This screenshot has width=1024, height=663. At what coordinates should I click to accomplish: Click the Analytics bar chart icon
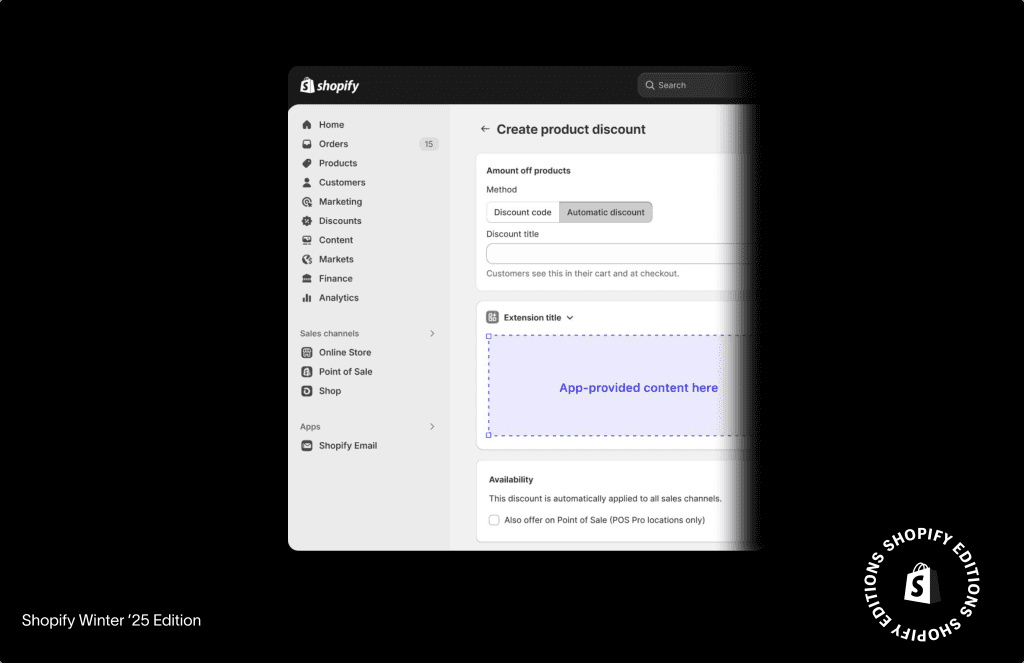point(307,298)
